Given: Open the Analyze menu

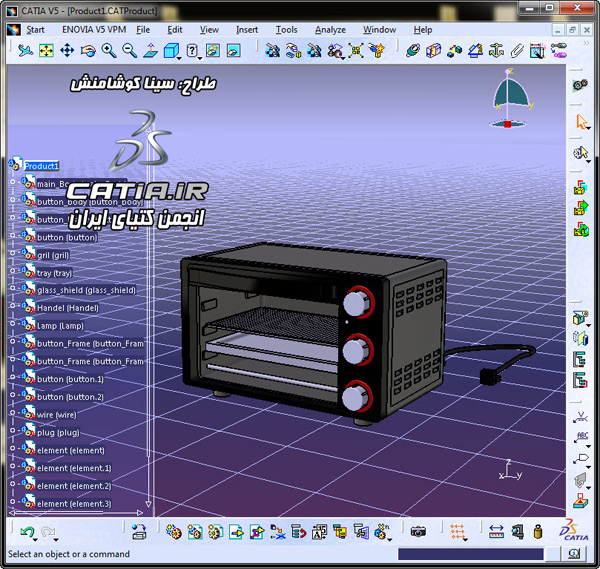Looking at the screenshot, I should 330,30.
